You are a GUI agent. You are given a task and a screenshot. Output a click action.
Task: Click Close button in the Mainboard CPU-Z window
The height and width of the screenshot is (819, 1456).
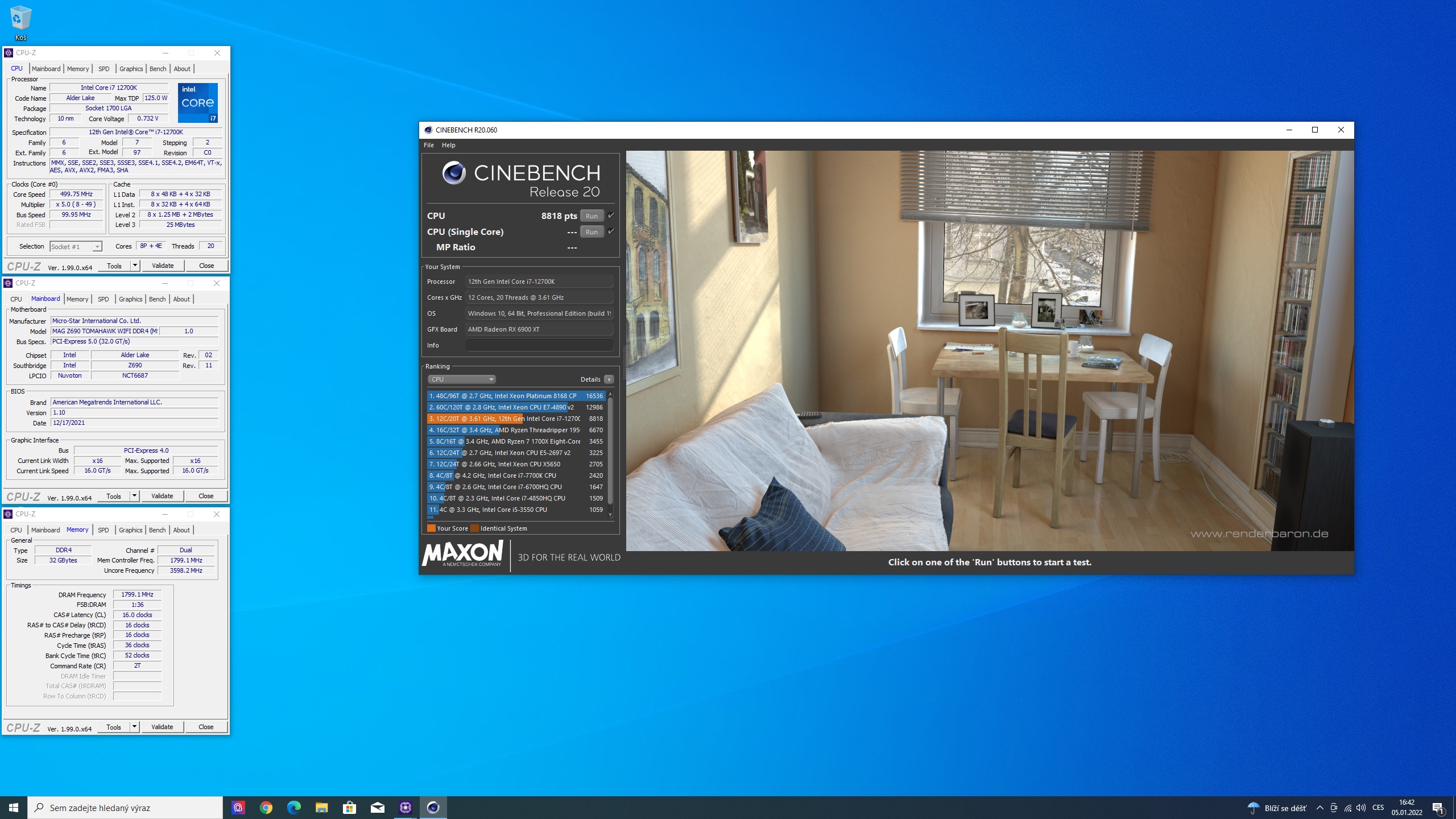[206, 496]
